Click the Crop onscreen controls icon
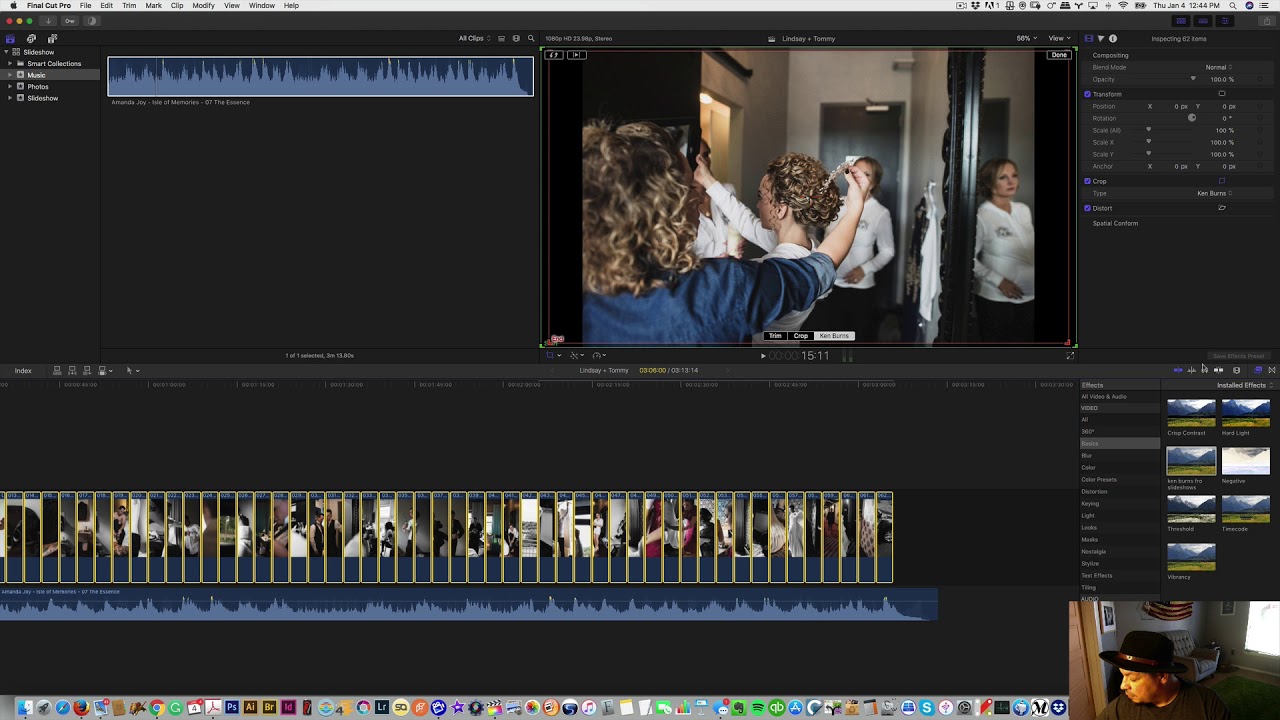Viewport: 1280px width, 720px height. 1221,181
